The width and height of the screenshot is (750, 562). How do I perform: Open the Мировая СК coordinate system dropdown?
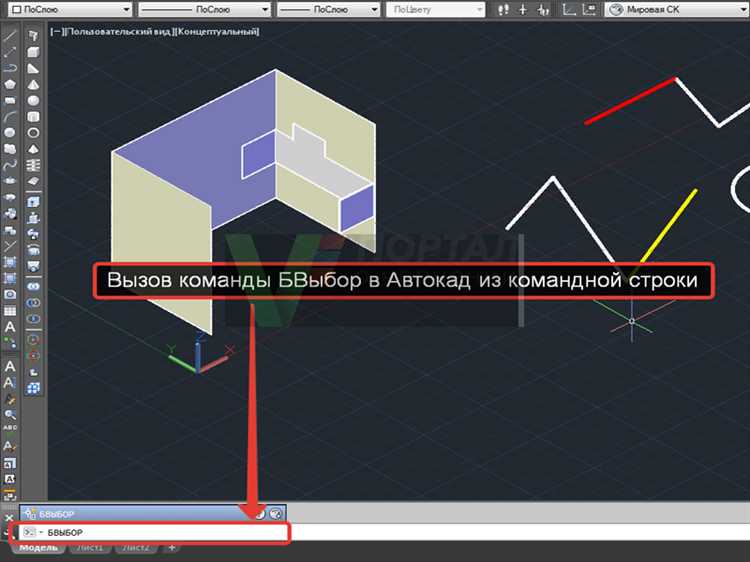pyautogui.click(x=677, y=9)
